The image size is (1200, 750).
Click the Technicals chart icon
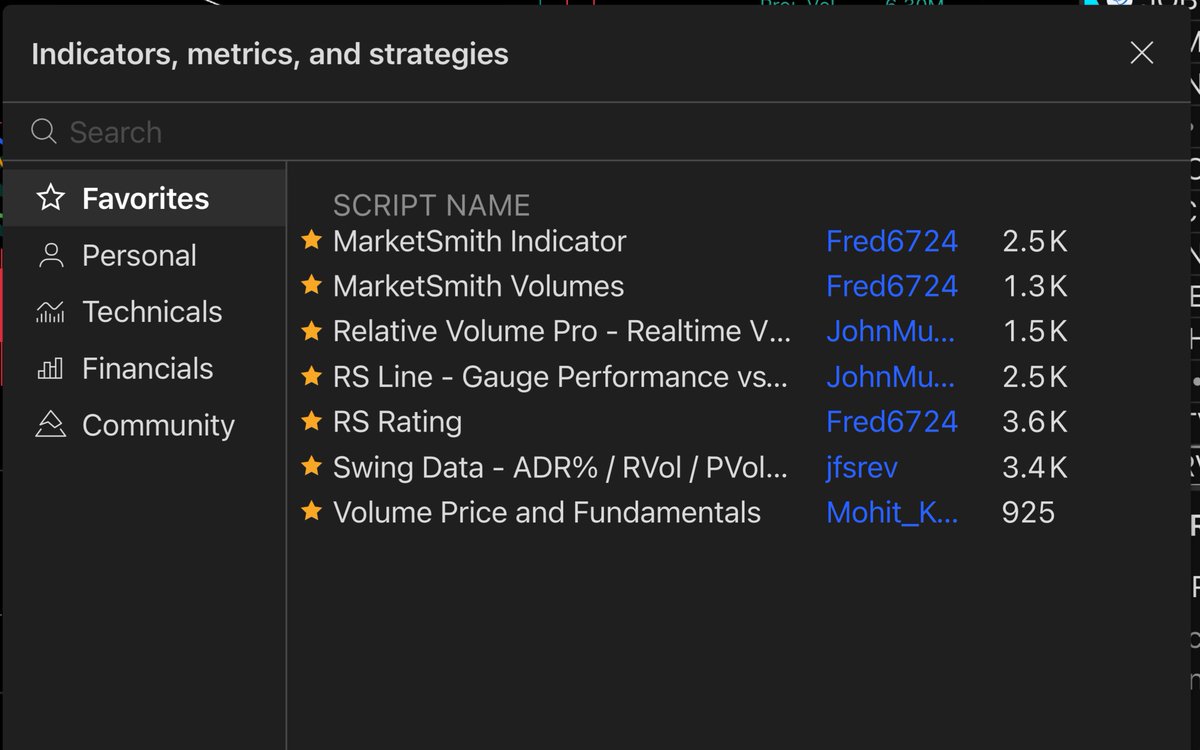[50, 312]
